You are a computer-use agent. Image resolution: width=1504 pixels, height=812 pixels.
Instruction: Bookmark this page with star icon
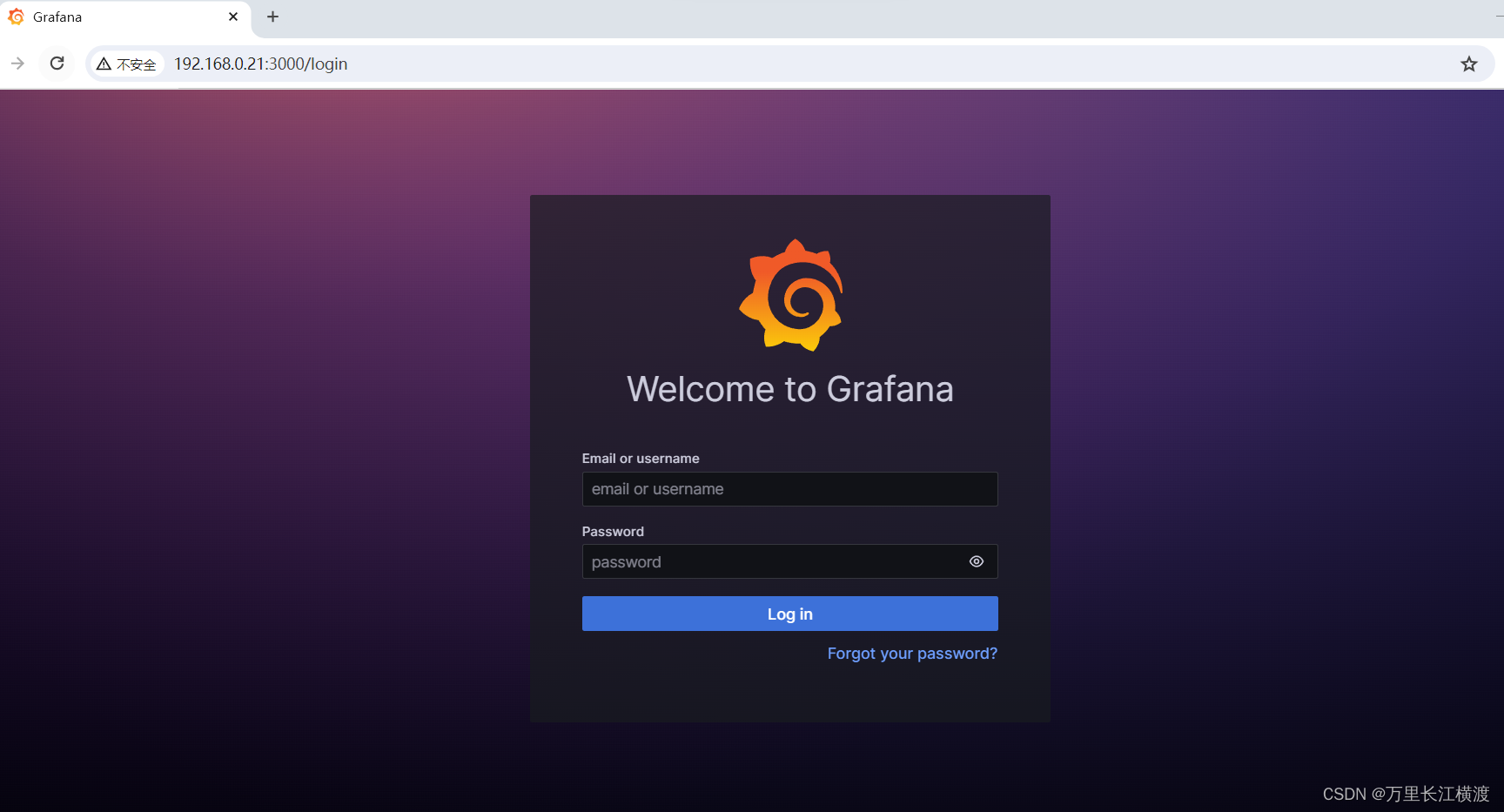coord(1469,64)
